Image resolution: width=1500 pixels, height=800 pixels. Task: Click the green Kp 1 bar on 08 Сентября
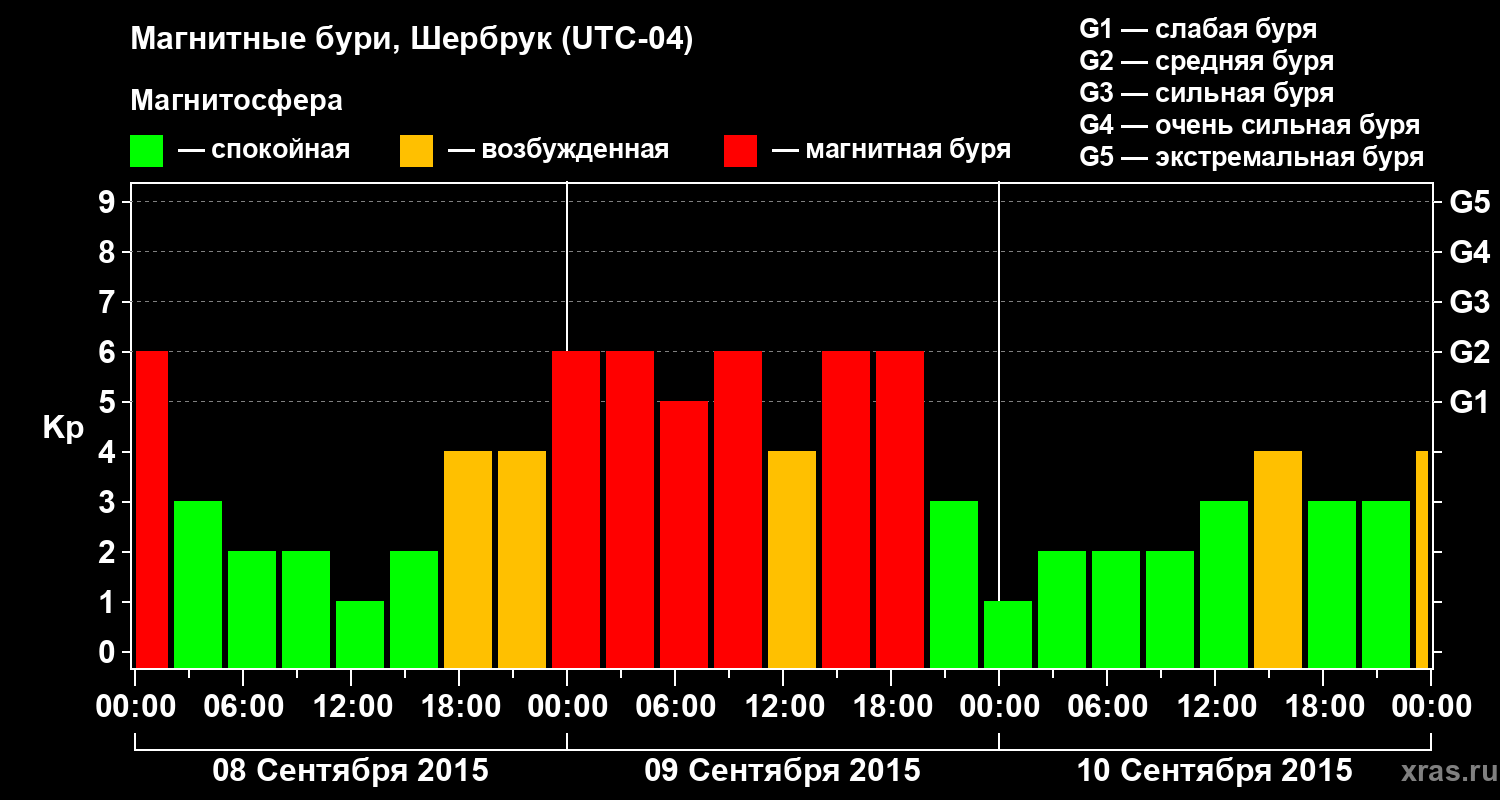(x=360, y=634)
